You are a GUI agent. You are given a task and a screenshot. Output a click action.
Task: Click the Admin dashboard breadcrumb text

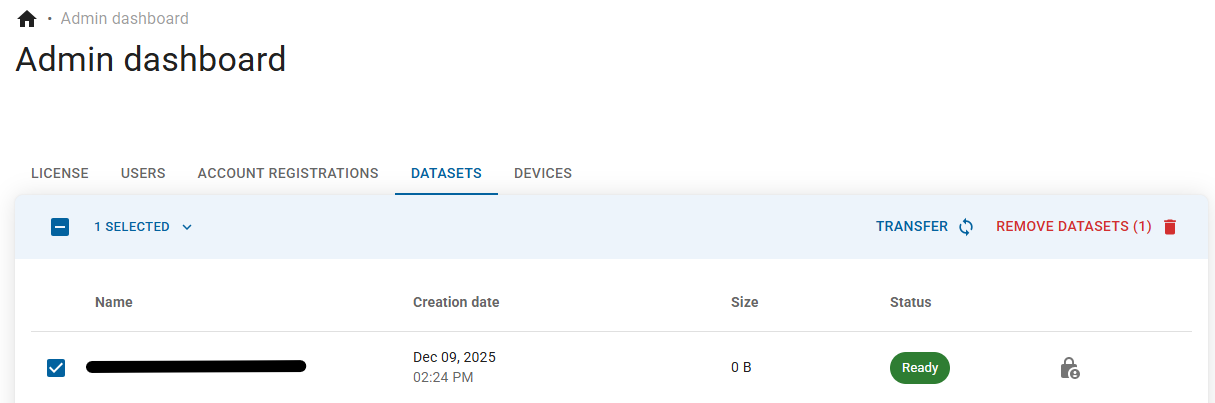pos(124,19)
